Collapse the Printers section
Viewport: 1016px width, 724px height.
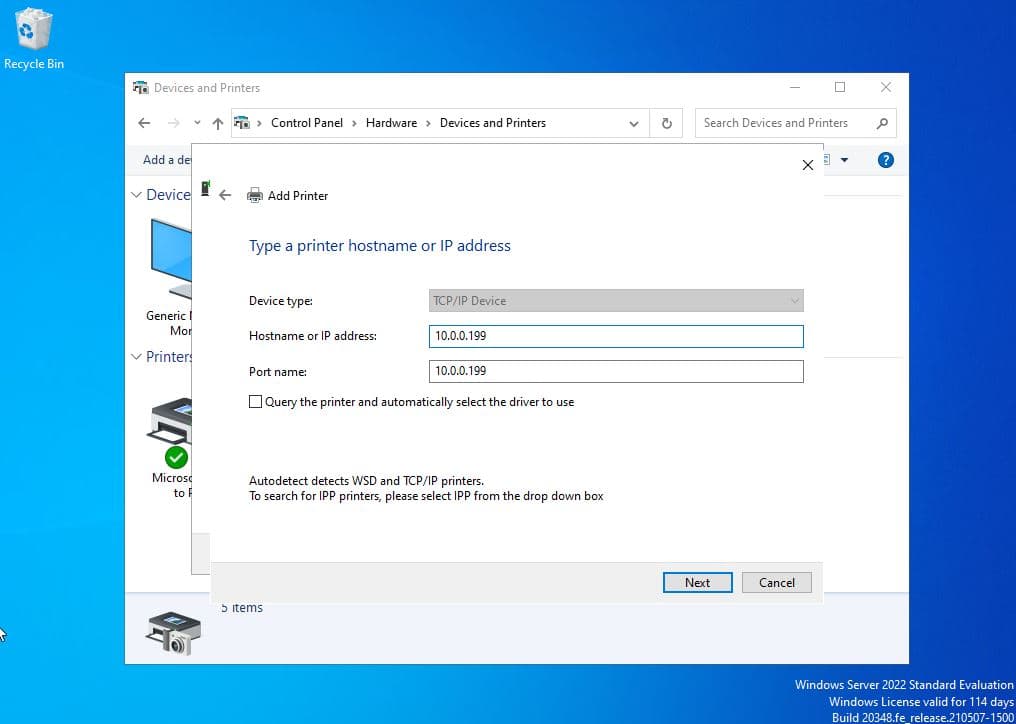pyautogui.click(x=137, y=357)
